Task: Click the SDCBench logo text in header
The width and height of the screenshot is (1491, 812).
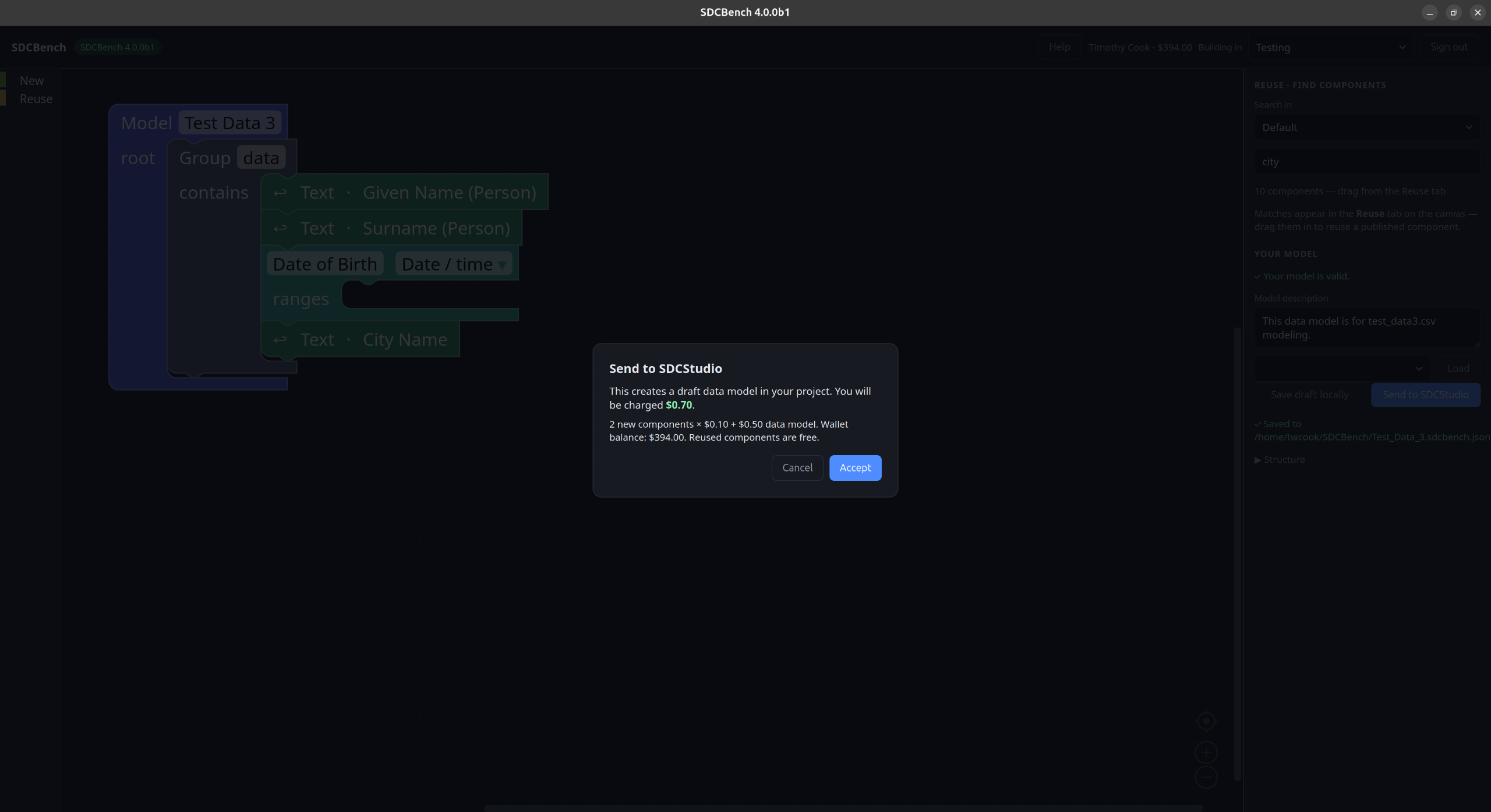Action: point(38,47)
